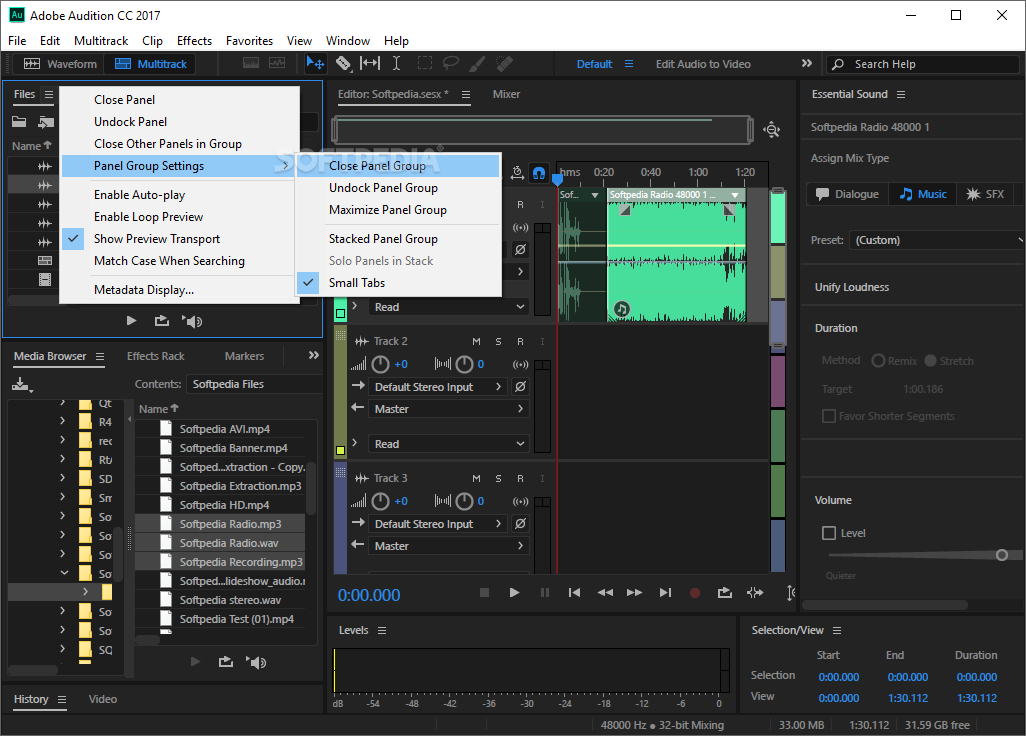The image size is (1026, 736).
Task: Click the Volume level slider handle
Action: [1001, 555]
